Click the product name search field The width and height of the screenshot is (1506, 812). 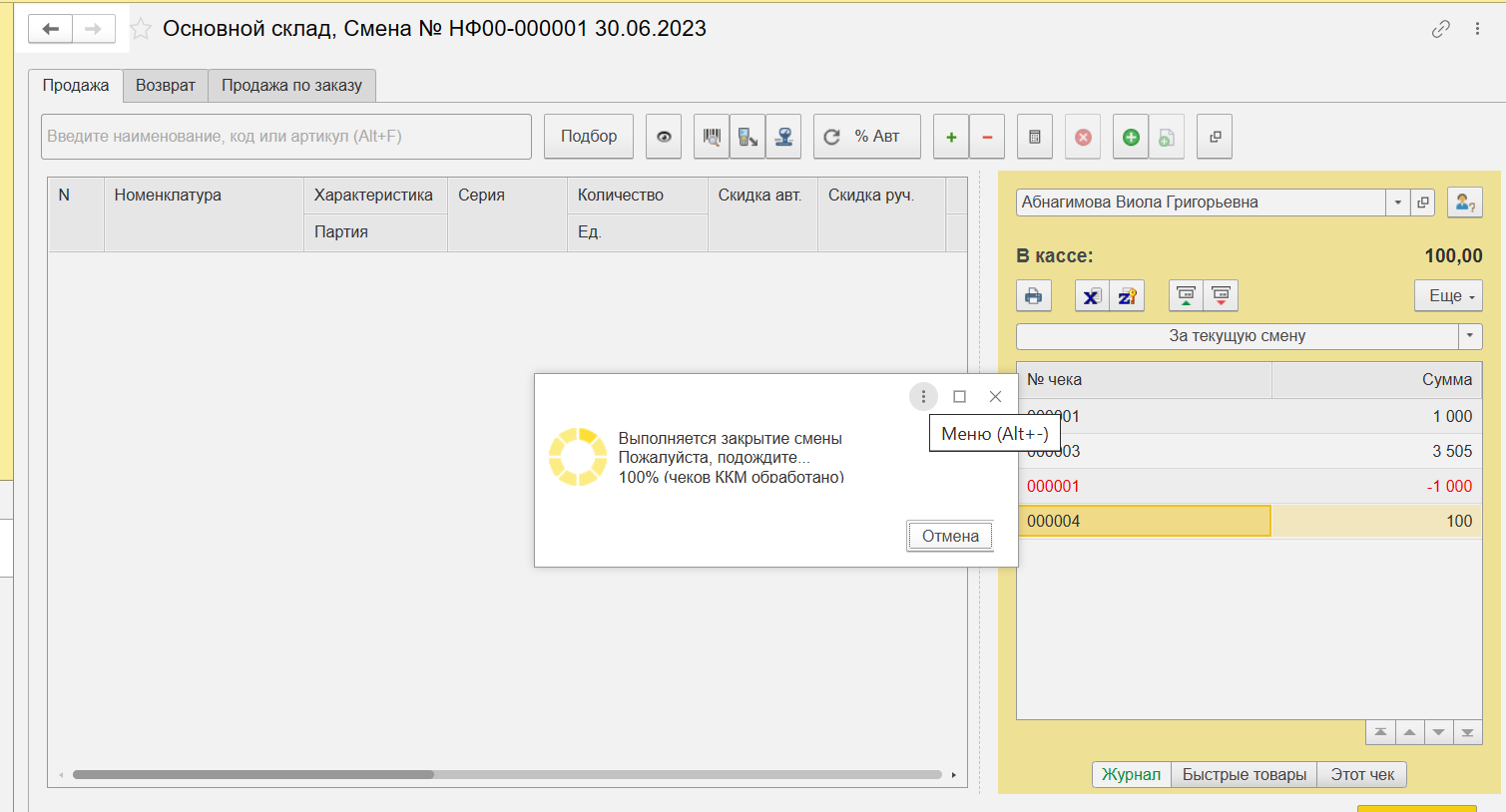coord(286,137)
